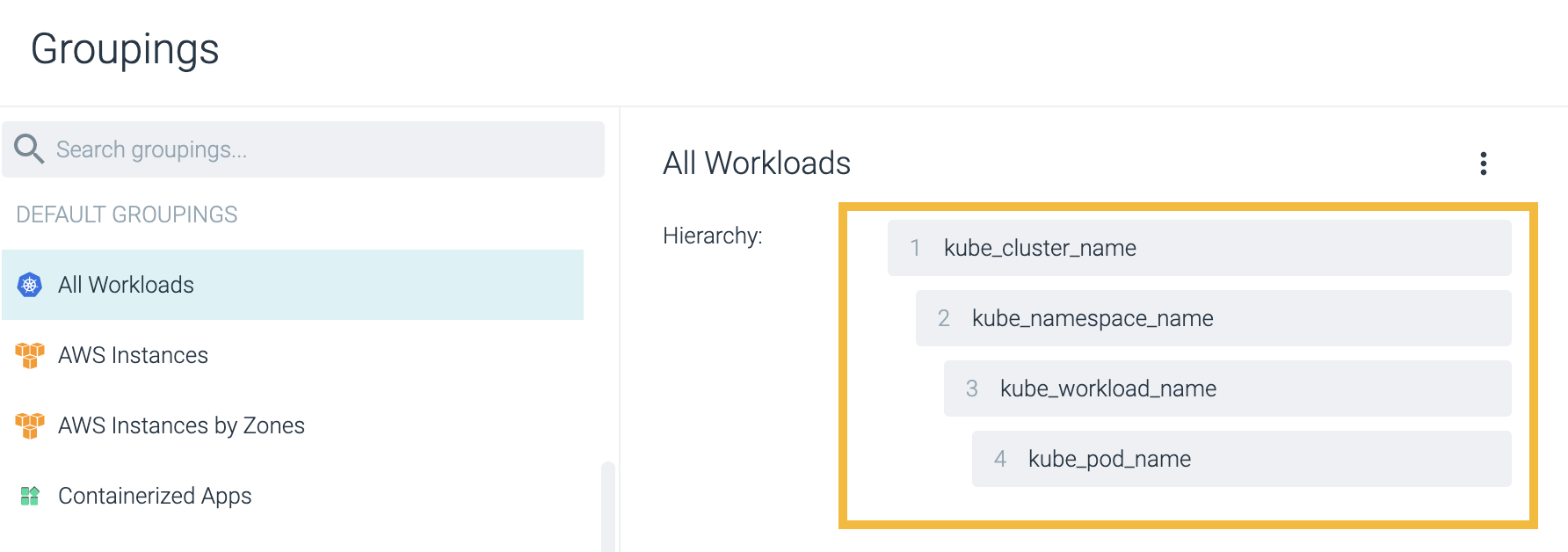This screenshot has width=1568, height=552.
Task: Click the DEFAULT GROUPINGS section header
Action: pyautogui.click(x=127, y=214)
